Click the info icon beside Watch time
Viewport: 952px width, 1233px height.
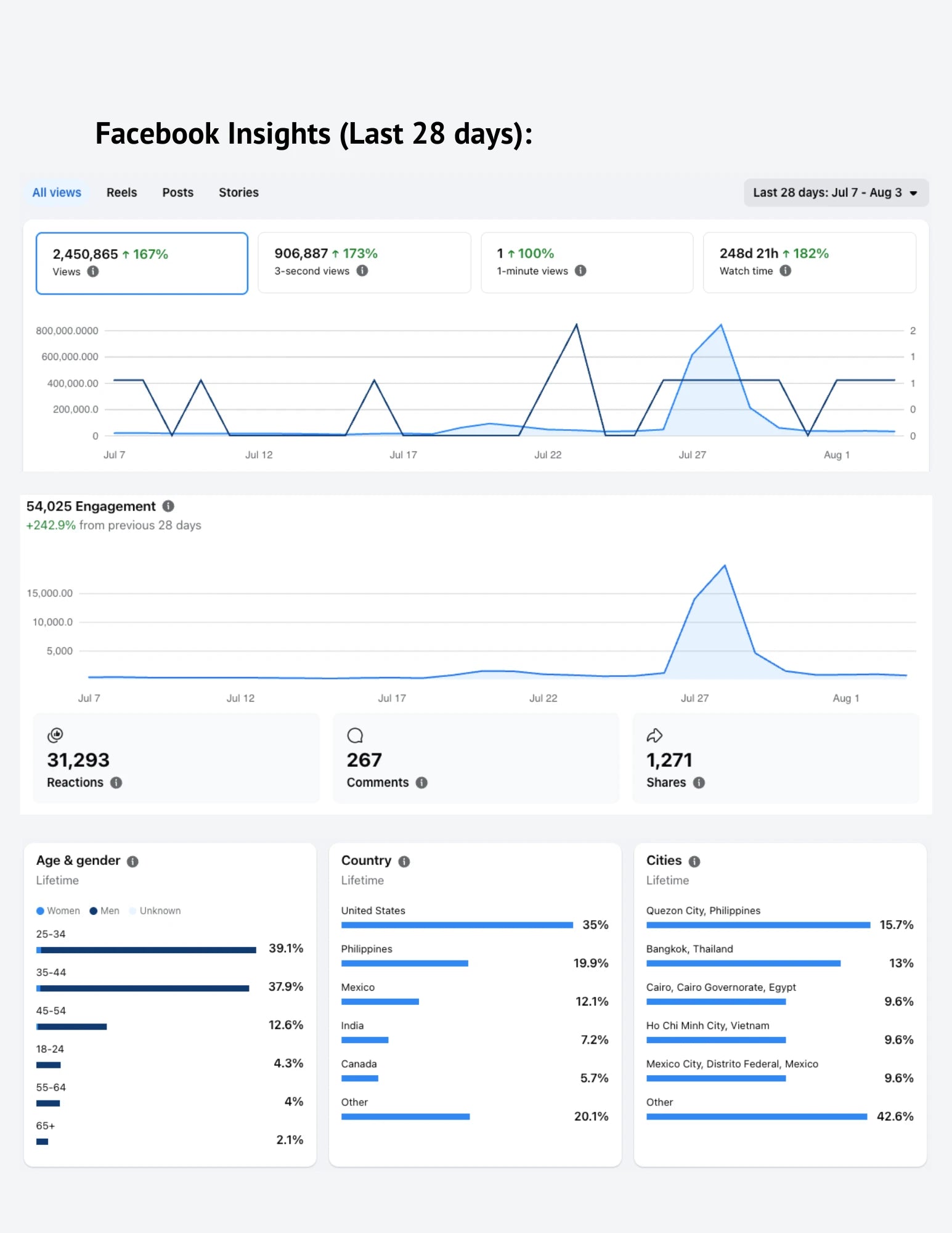(785, 271)
